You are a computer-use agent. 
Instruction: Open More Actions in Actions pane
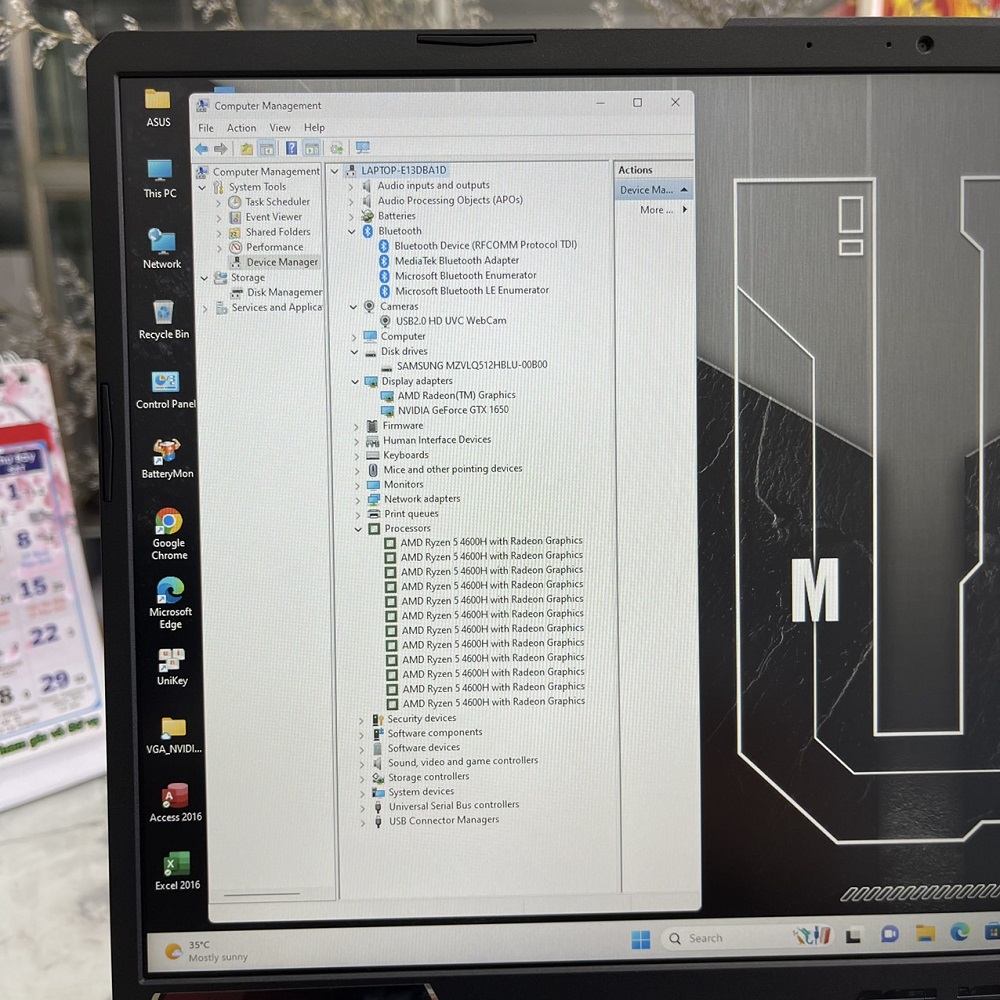pos(663,210)
